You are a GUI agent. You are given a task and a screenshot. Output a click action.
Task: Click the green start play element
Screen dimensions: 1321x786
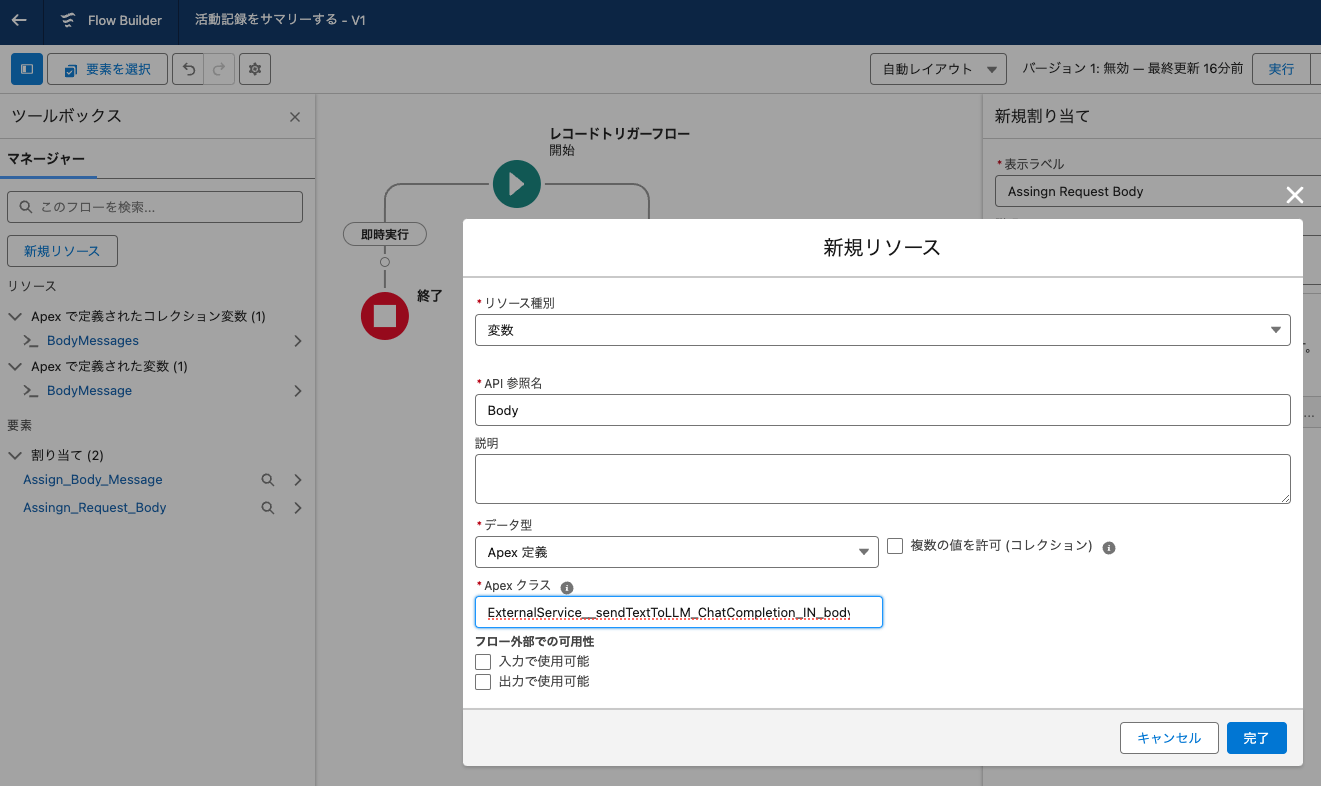click(517, 184)
